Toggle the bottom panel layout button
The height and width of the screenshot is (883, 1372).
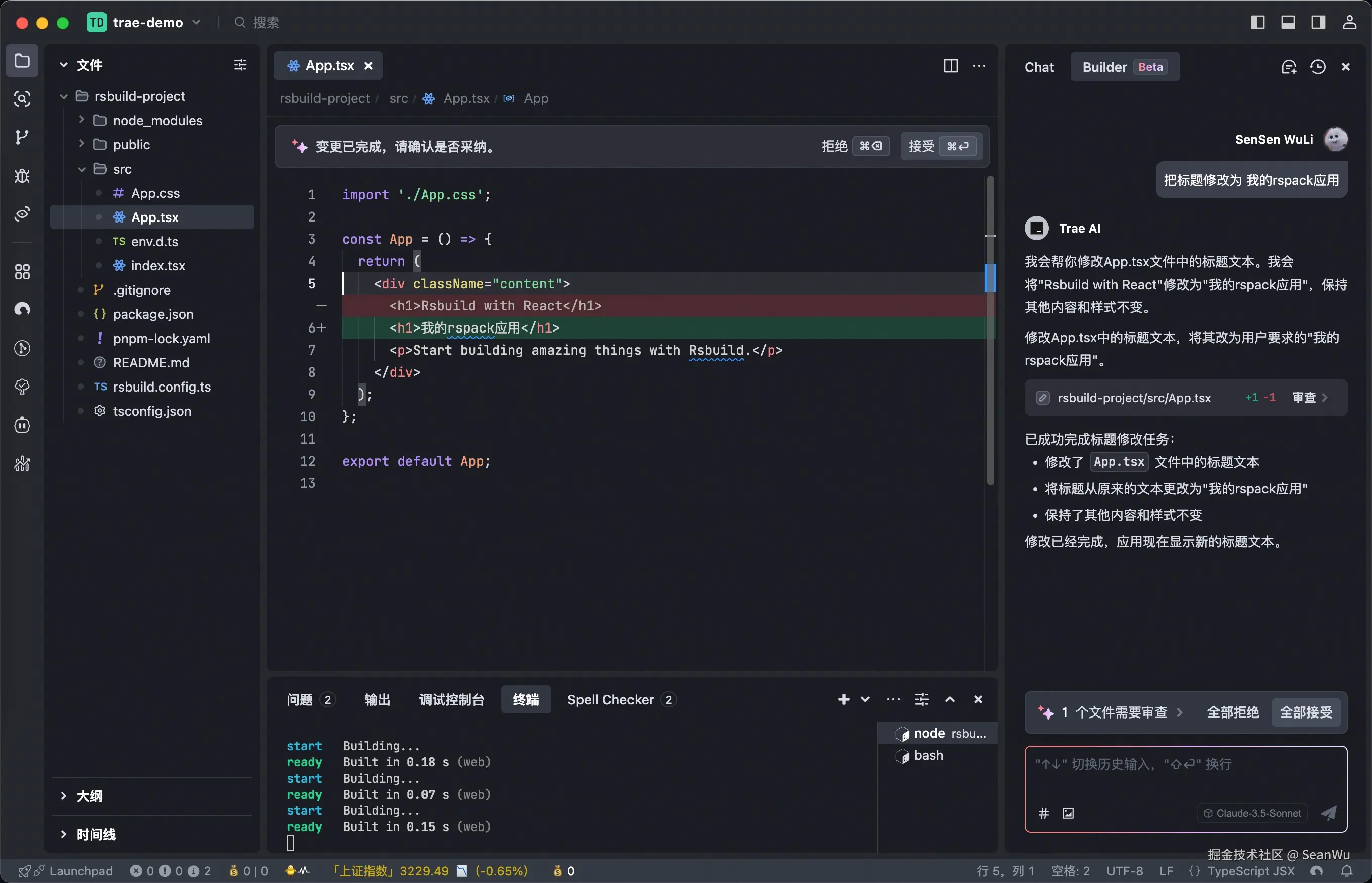click(x=1288, y=22)
